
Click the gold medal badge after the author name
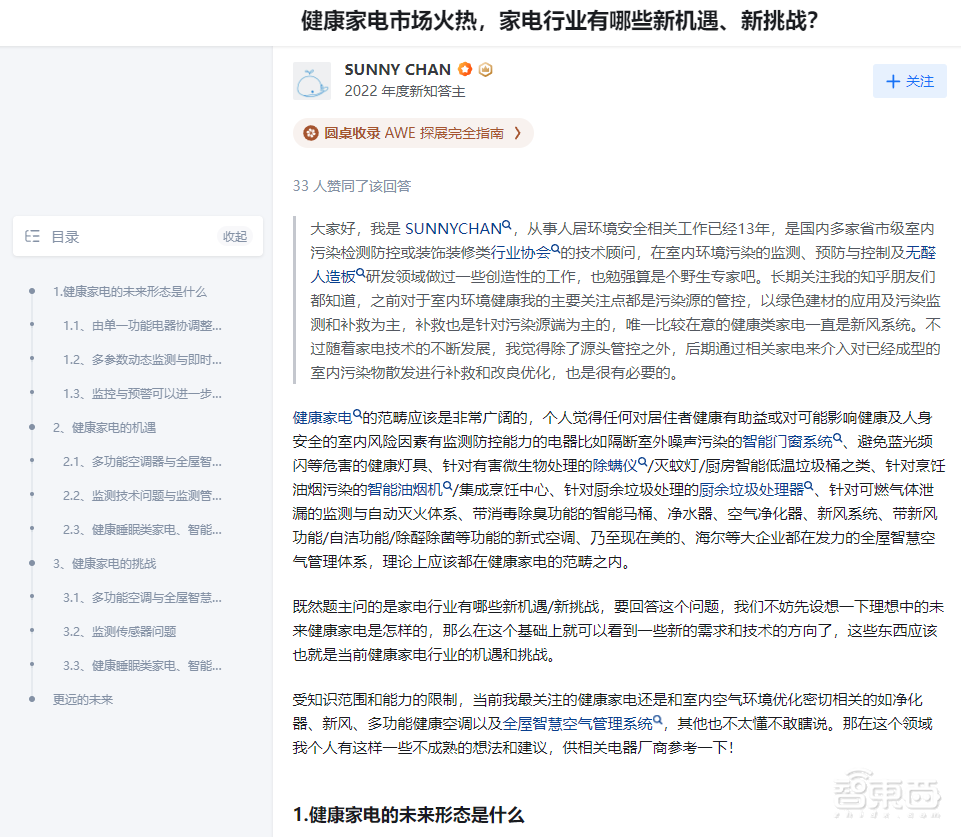[485, 69]
